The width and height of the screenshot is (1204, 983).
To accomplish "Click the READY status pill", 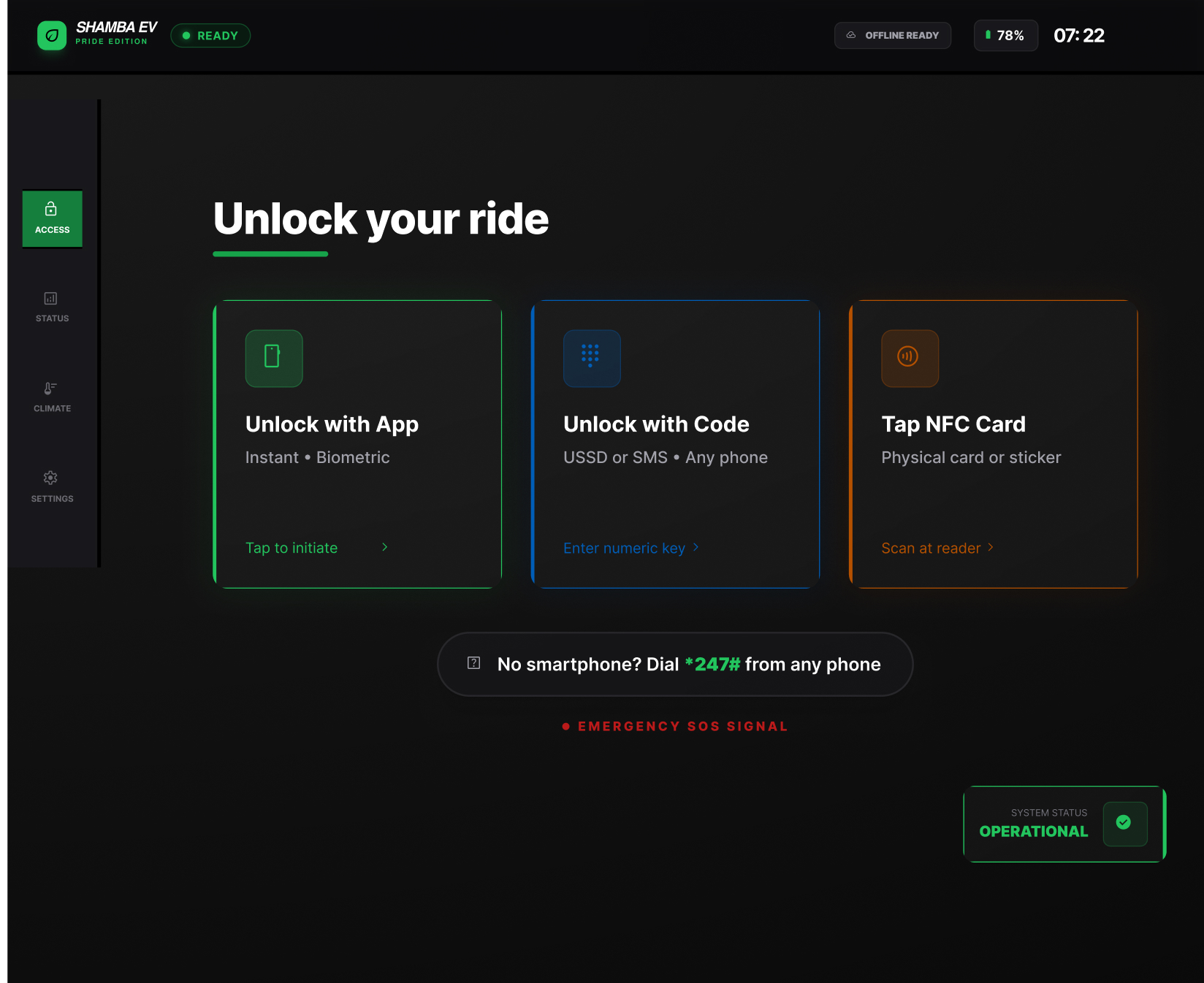I will [210, 36].
